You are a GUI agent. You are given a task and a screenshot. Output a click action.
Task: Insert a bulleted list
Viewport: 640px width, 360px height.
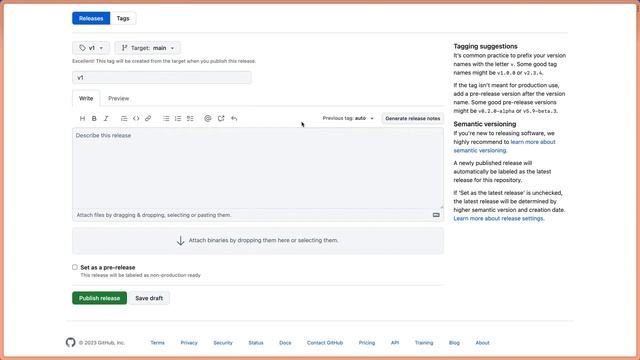pos(166,118)
